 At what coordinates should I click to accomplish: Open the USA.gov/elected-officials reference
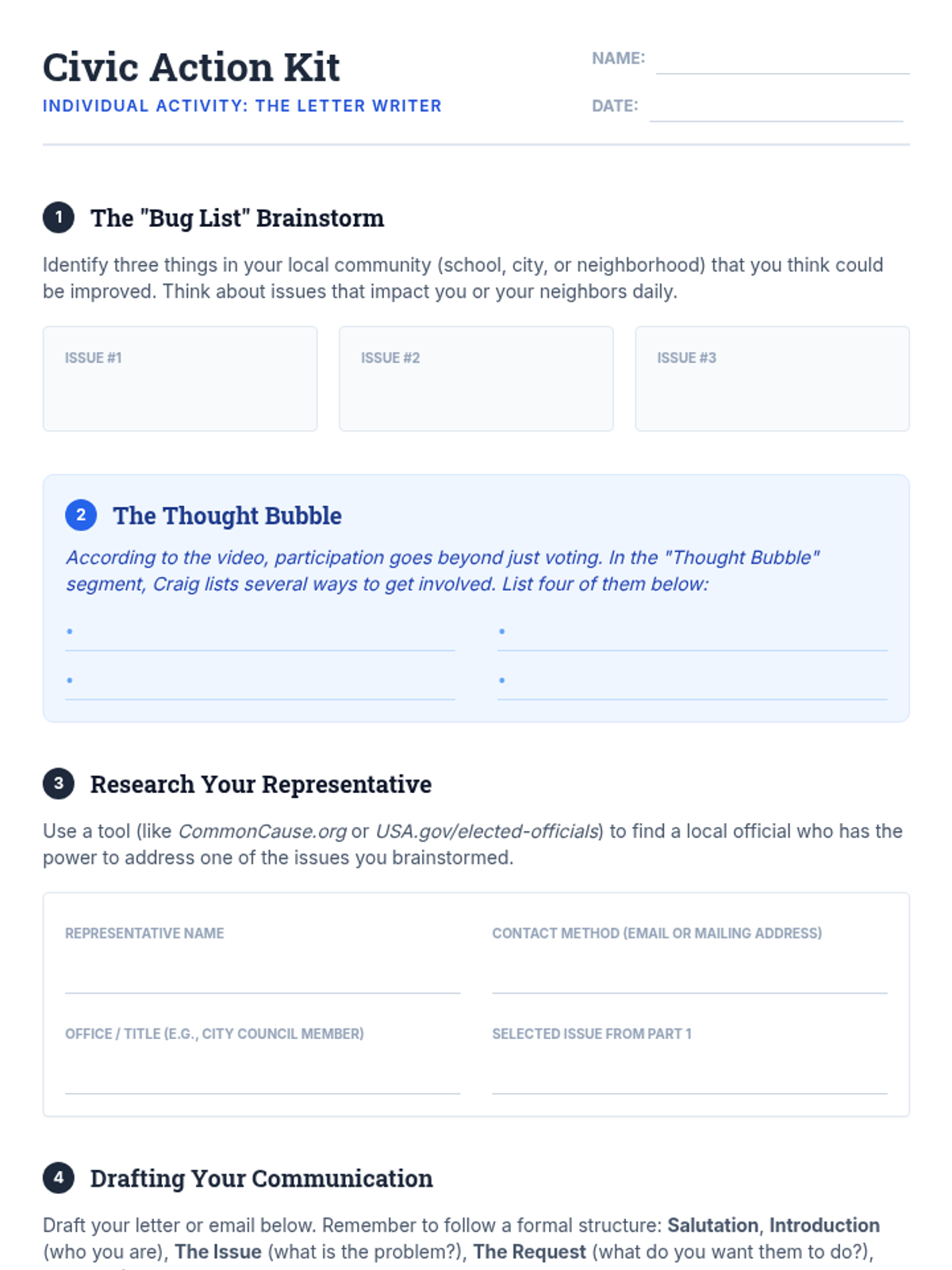pos(487,831)
